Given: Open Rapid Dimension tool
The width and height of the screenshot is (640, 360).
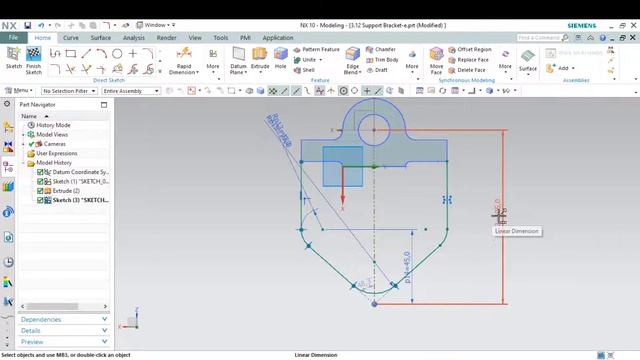Looking at the screenshot, I should point(184,60).
